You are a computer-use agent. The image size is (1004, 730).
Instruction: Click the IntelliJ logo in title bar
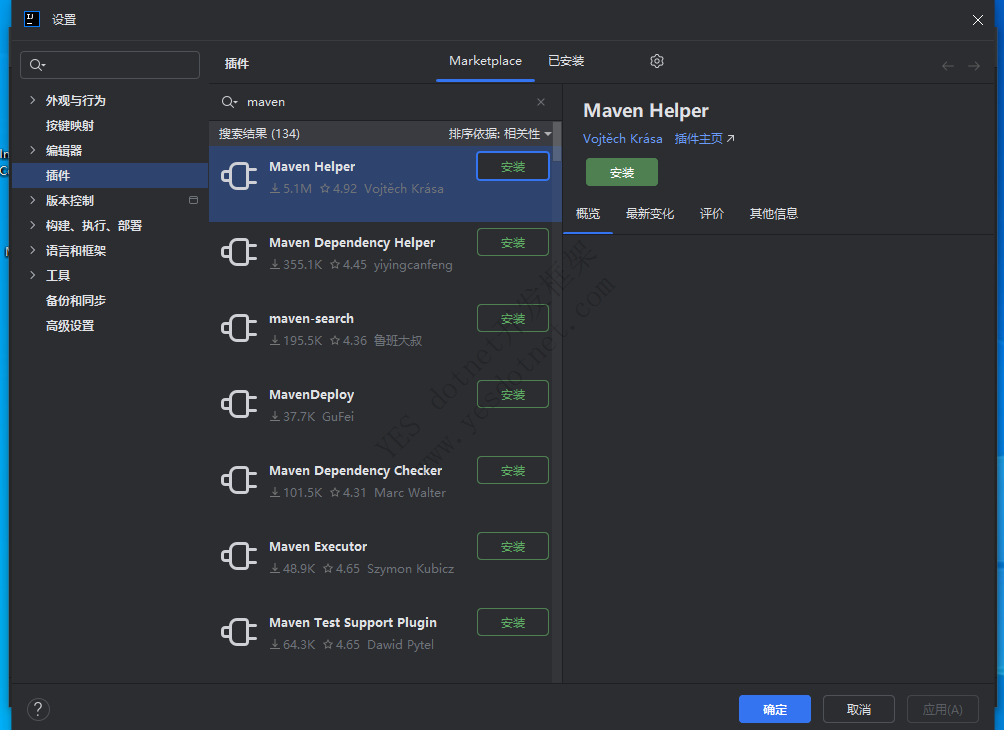pos(32,19)
